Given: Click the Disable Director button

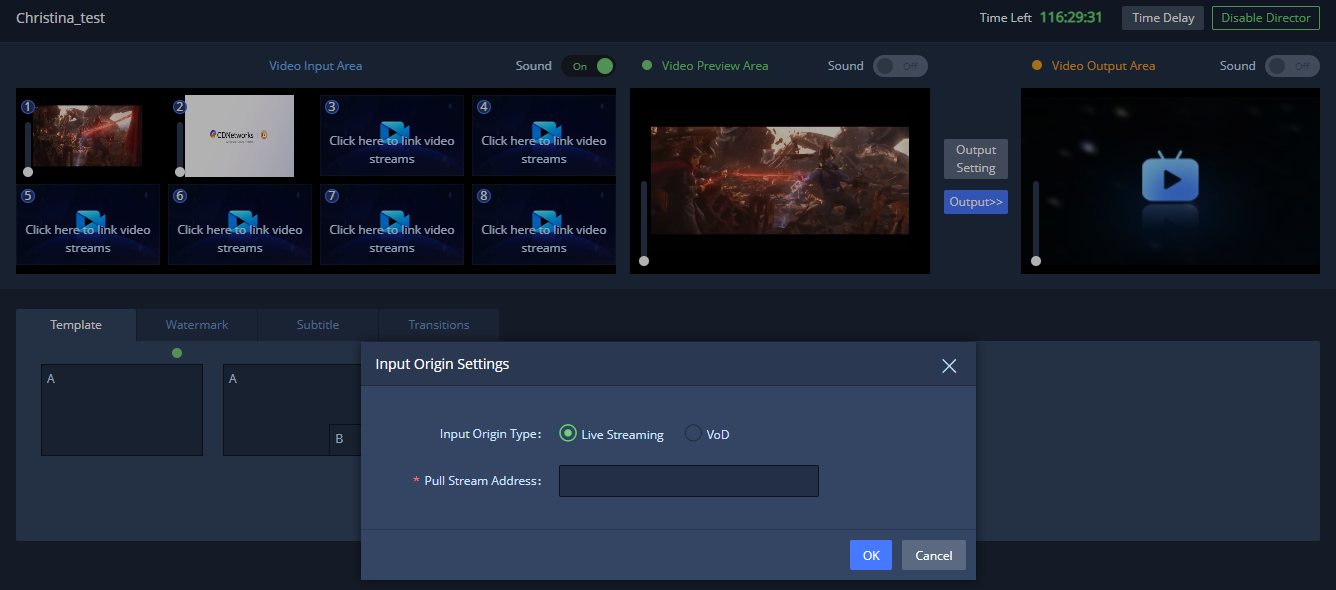Looking at the screenshot, I should click(x=1266, y=18).
